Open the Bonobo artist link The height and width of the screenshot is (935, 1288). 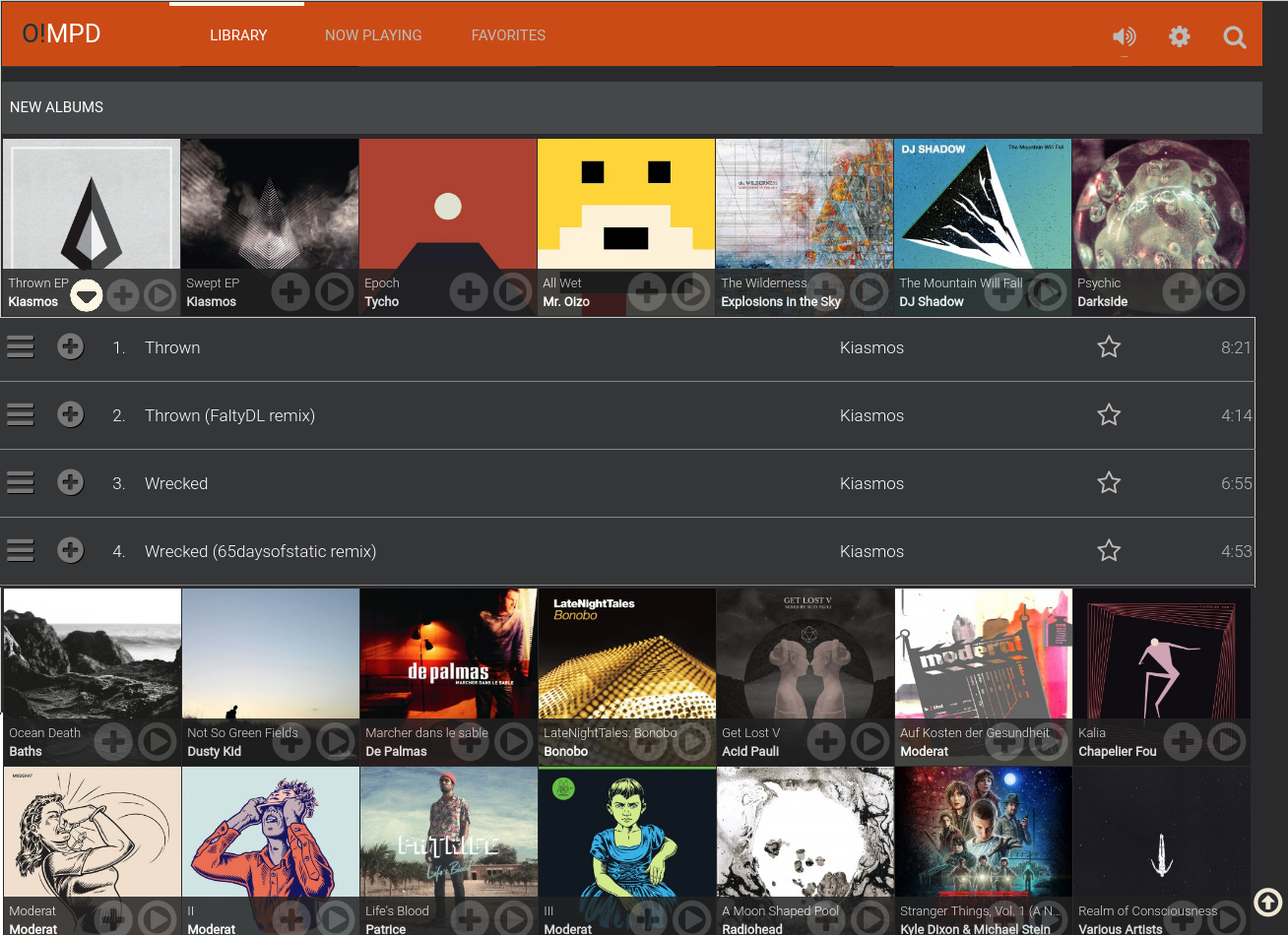(566, 752)
